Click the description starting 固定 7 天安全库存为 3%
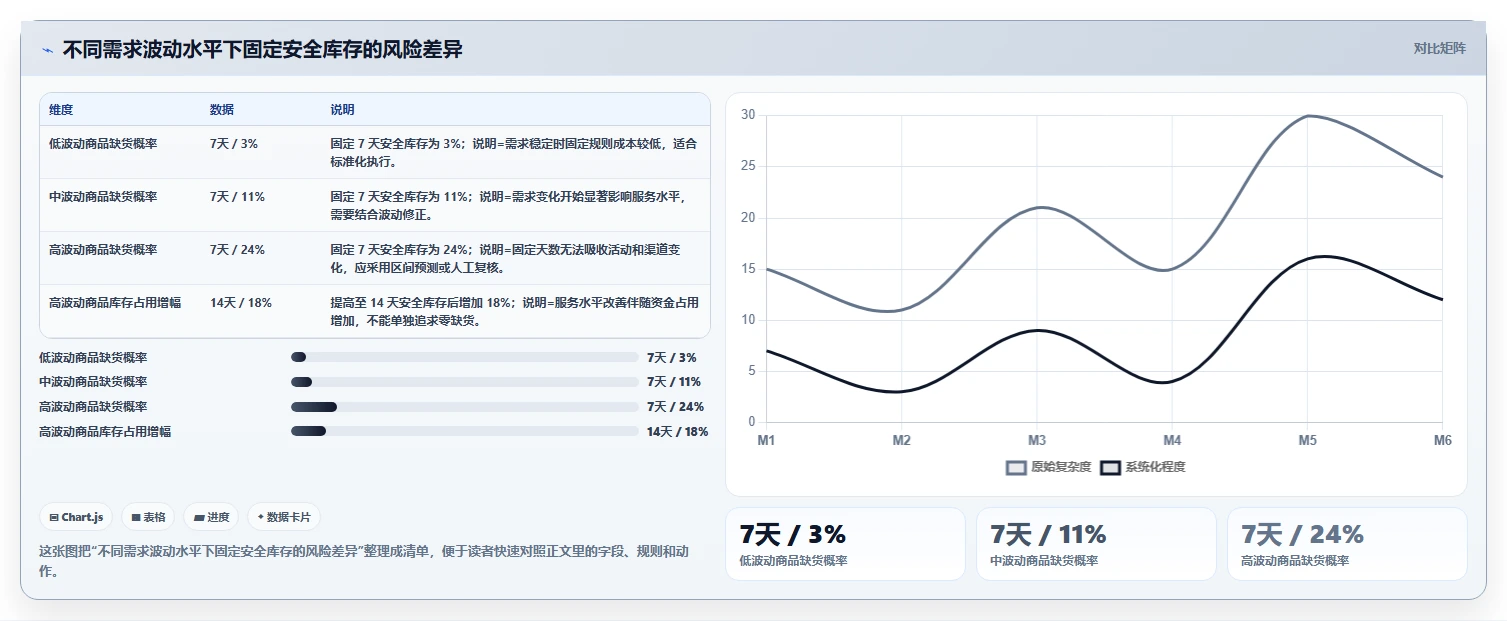The height and width of the screenshot is (621, 1507). point(514,153)
